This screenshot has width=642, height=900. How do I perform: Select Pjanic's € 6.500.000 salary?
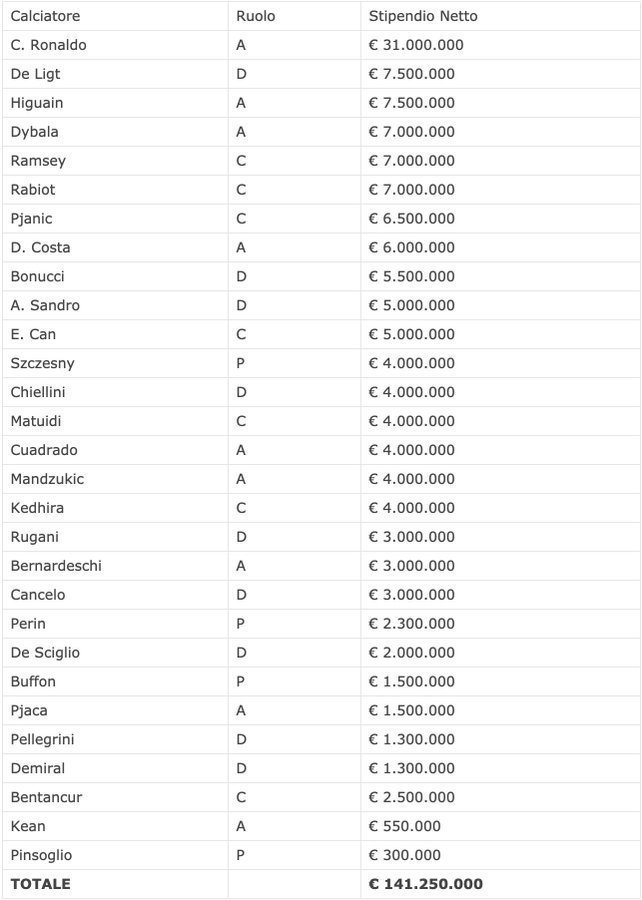coord(412,219)
